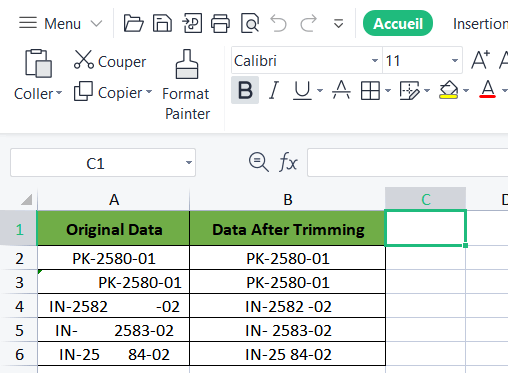Click the active empty cell C1
Screen dimensions: 508x373
pos(425,228)
